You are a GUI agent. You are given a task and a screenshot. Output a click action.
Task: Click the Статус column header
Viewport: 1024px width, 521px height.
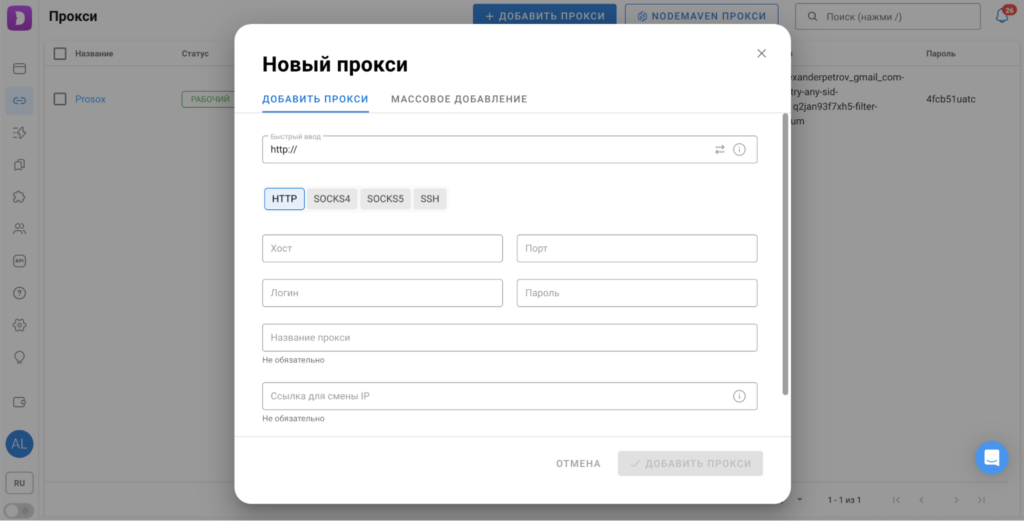(x=195, y=54)
